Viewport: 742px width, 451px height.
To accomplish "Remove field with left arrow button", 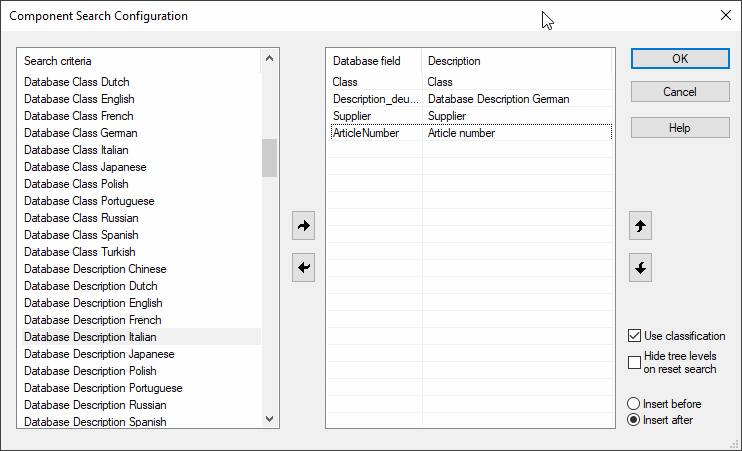I will (303, 268).
